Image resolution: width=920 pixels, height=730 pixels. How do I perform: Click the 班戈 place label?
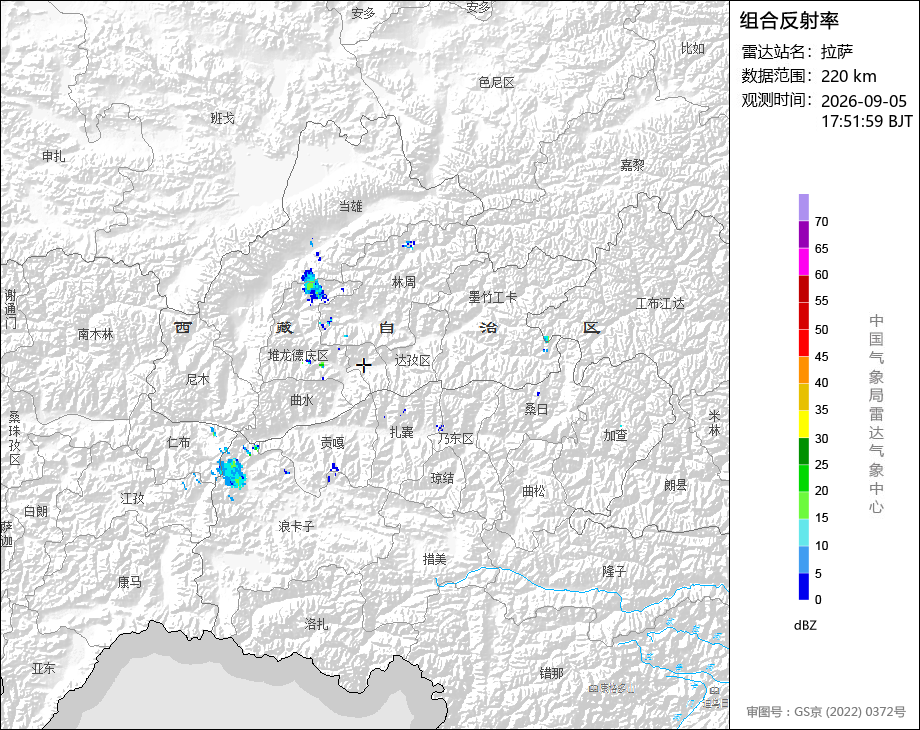(222, 119)
